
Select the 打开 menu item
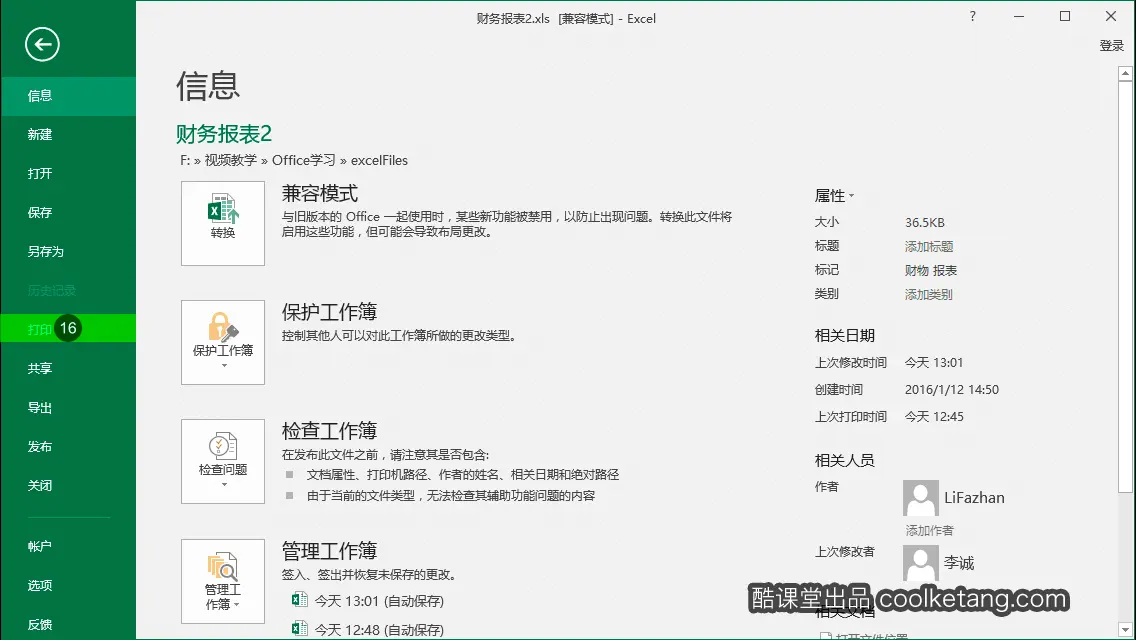pos(68,173)
